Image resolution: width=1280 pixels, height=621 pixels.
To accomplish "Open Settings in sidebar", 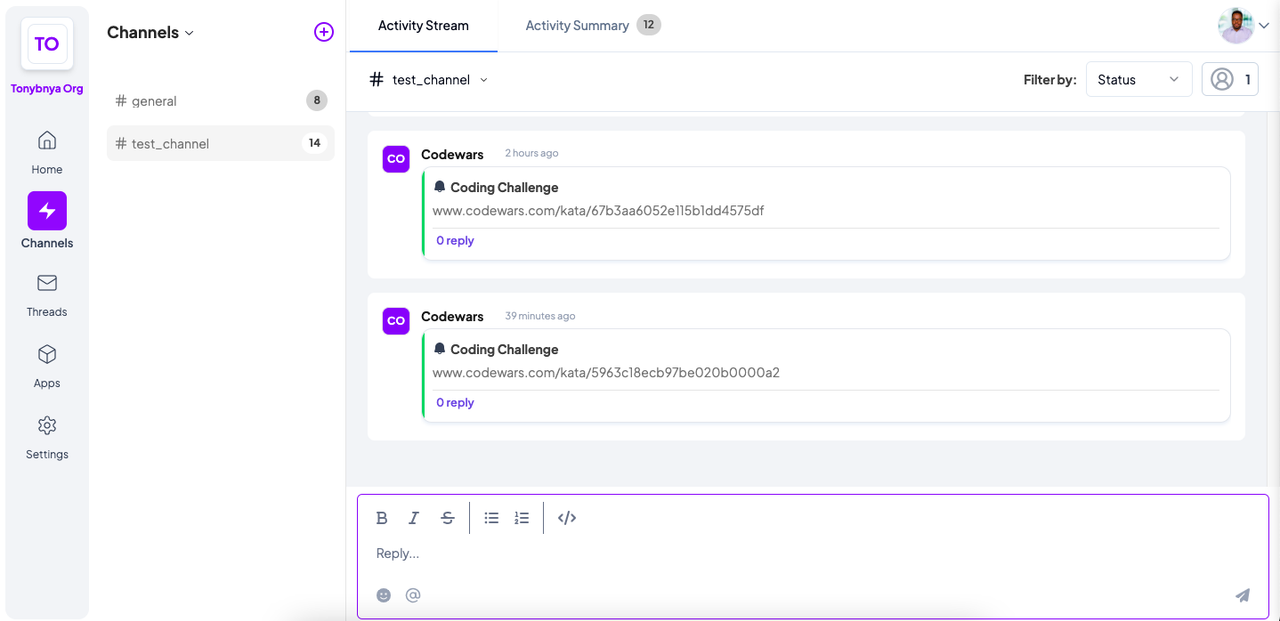I will (x=47, y=438).
